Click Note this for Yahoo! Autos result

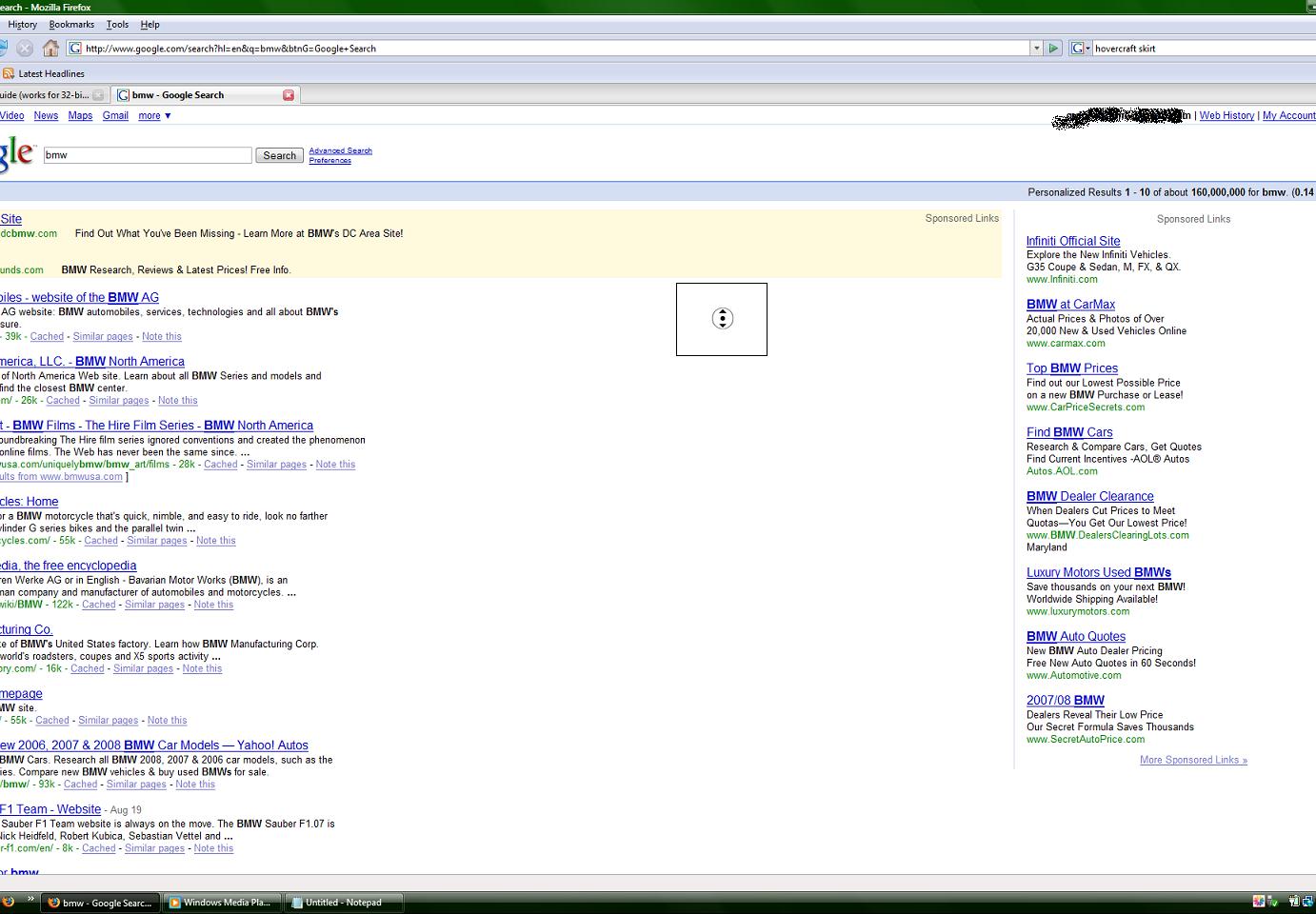195,784
